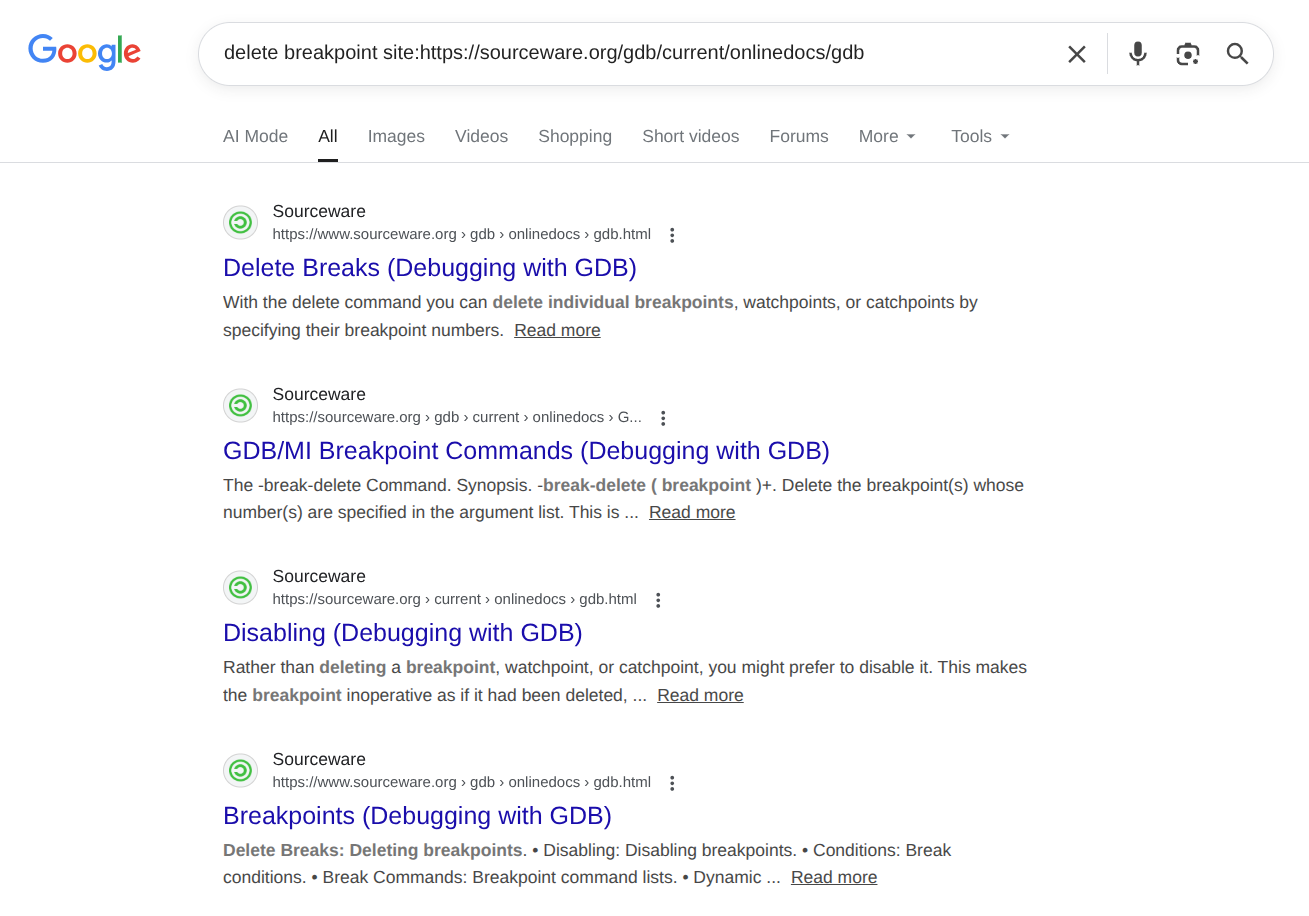Open Delete Breaks (Debugging with GDB) link
This screenshot has width=1309, height=916.
(429, 268)
